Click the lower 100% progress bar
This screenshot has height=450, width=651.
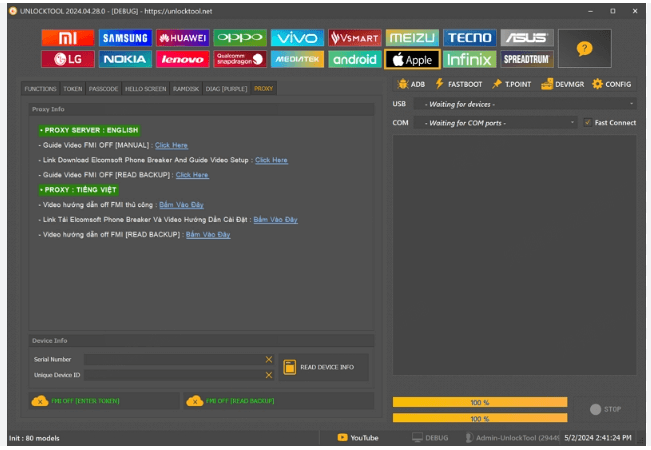(480, 418)
